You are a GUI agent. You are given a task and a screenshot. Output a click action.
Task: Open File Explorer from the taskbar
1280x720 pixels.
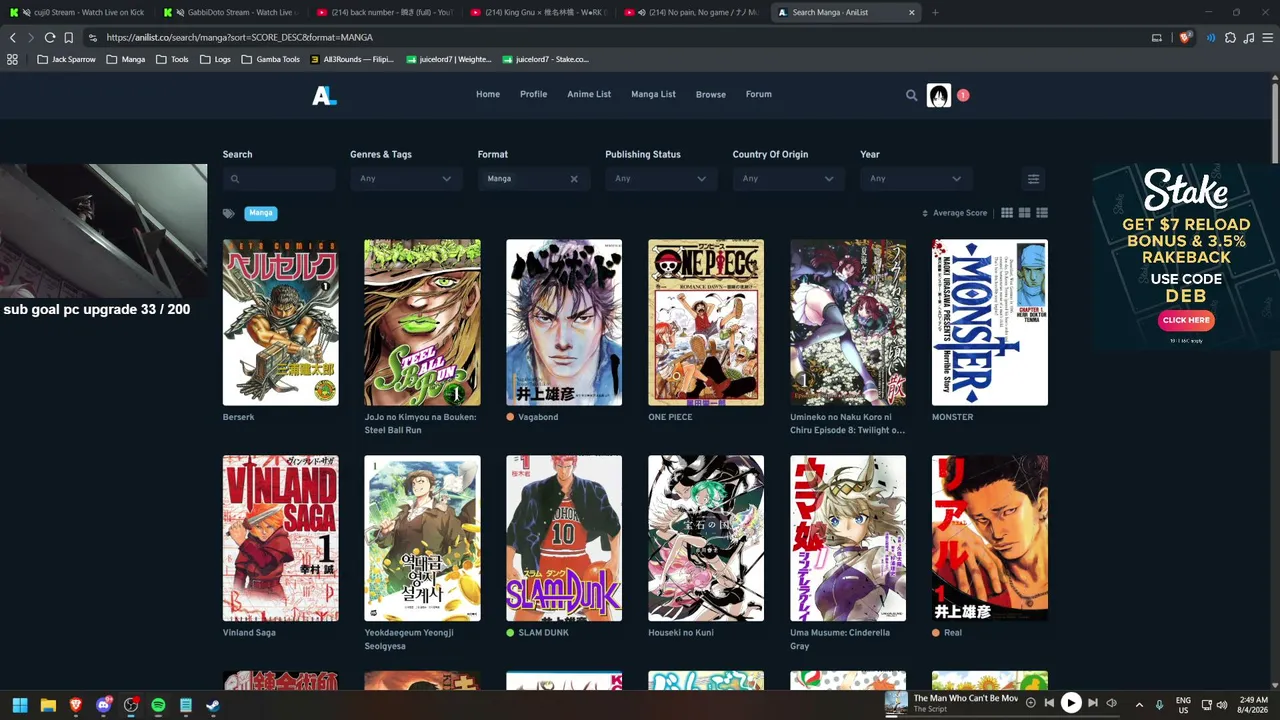[47, 705]
